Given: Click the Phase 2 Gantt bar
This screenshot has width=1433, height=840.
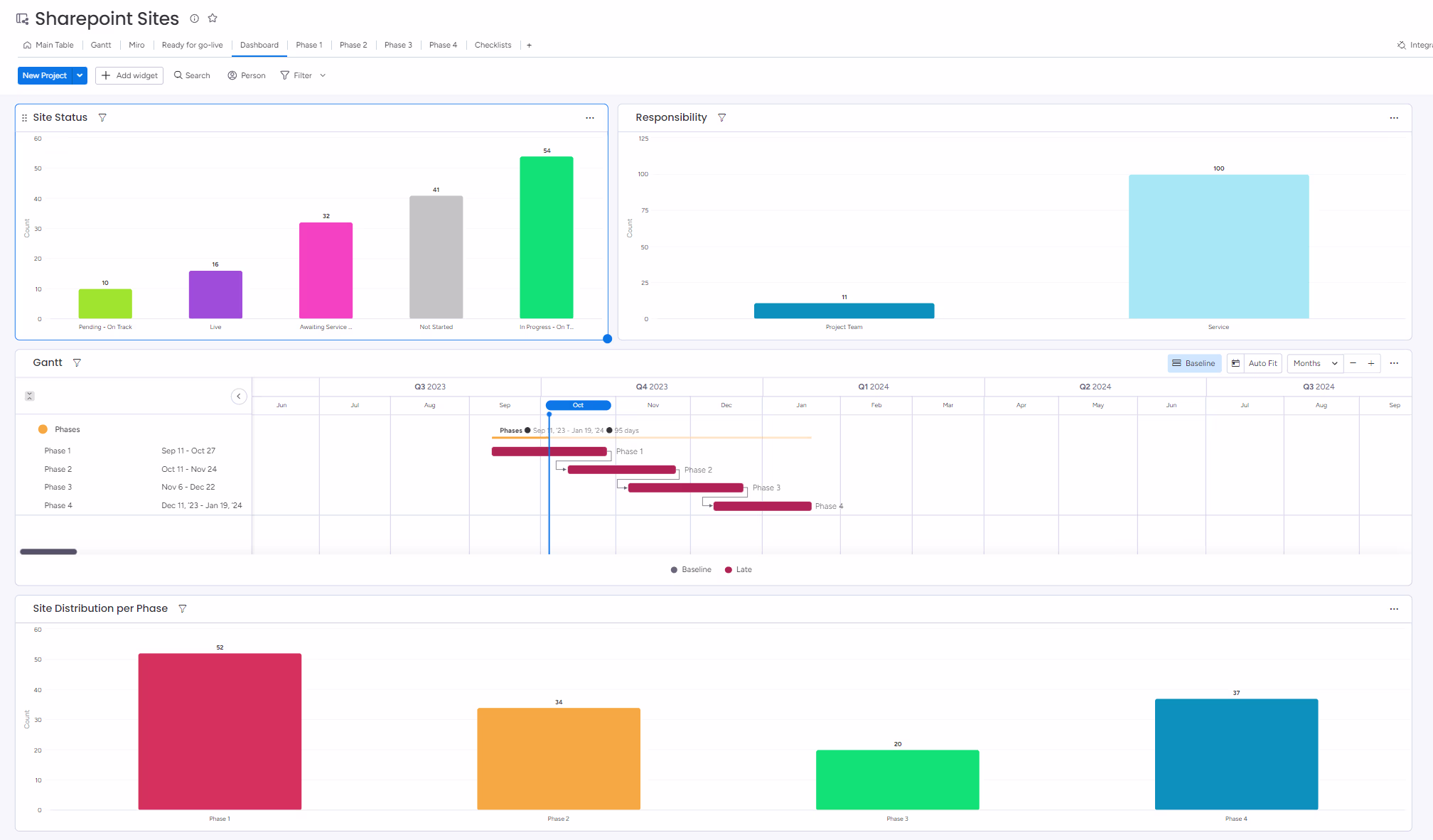Looking at the screenshot, I should pos(621,470).
